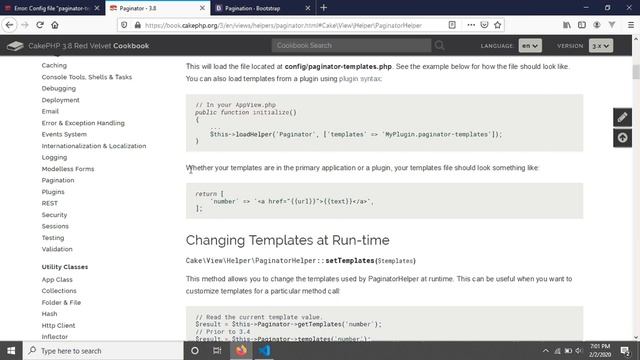This screenshot has height=360, width=640.
Task: Open the Security page
Action: tap(54, 215)
